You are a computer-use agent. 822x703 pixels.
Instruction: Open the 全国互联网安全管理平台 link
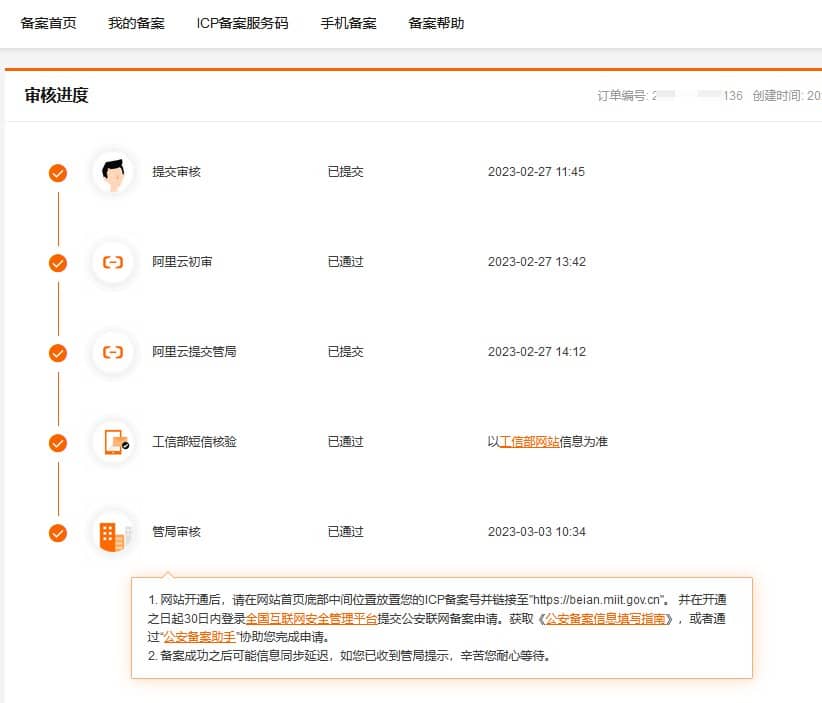(x=311, y=619)
